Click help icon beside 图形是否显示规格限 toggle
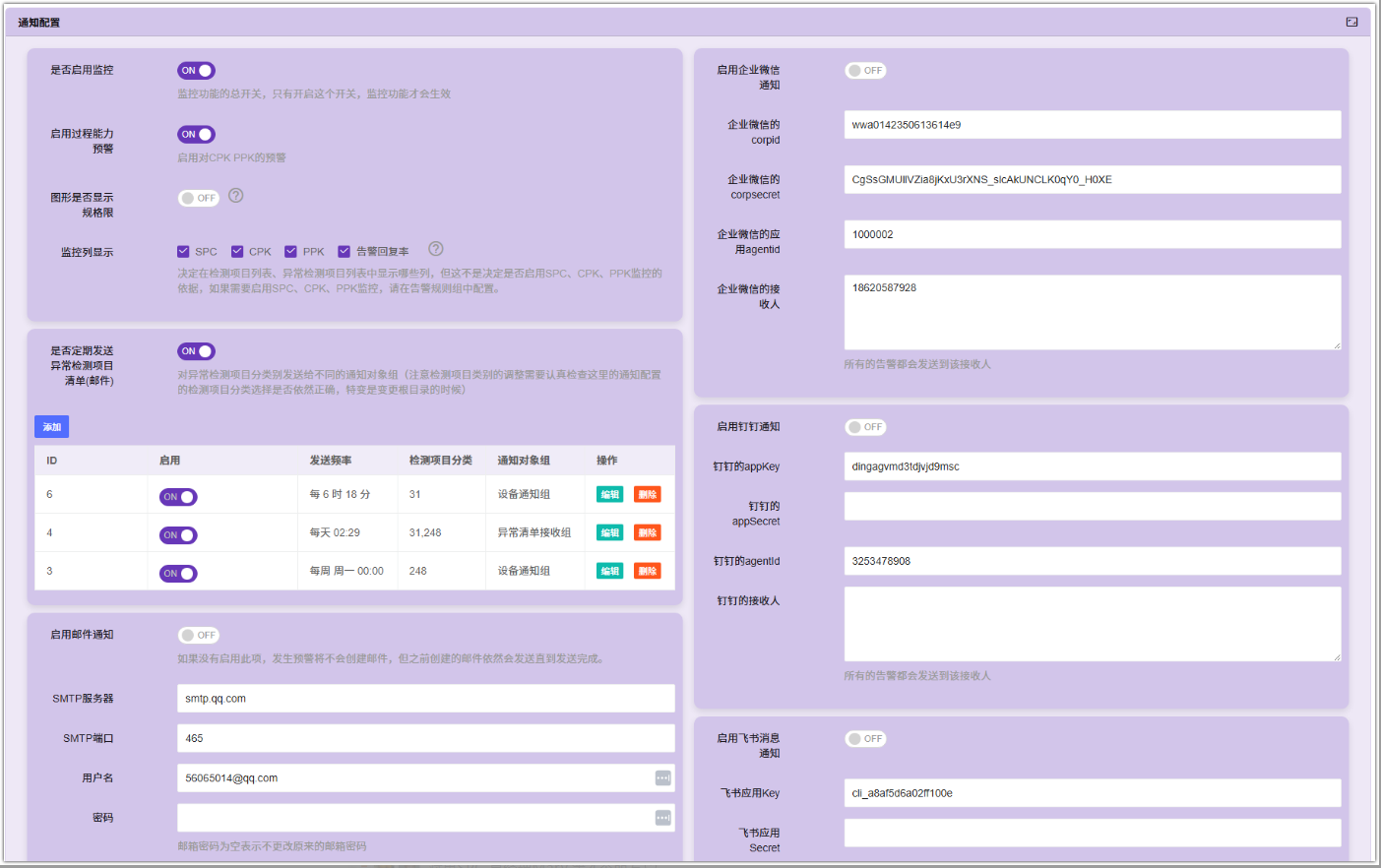1381x868 pixels. pyautogui.click(x=236, y=196)
